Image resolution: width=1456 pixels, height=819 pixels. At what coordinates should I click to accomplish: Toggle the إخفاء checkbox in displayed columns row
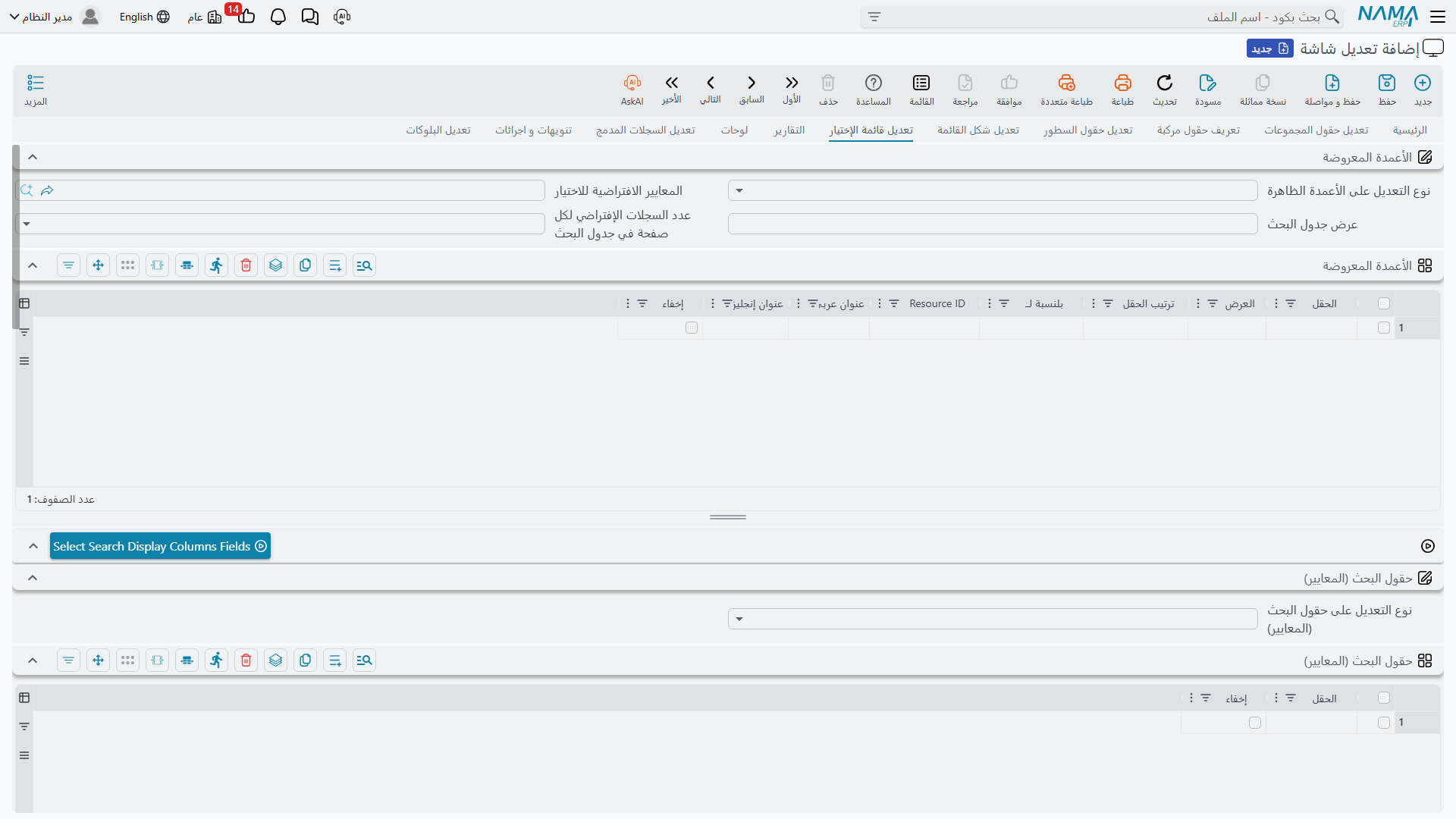[692, 328]
